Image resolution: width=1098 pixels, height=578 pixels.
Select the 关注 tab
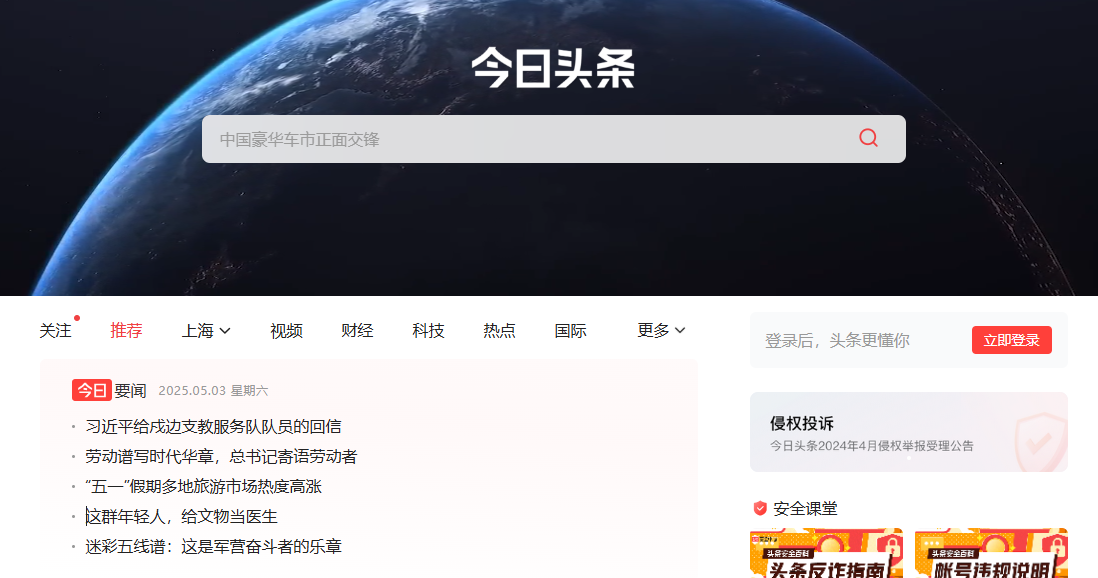56,330
